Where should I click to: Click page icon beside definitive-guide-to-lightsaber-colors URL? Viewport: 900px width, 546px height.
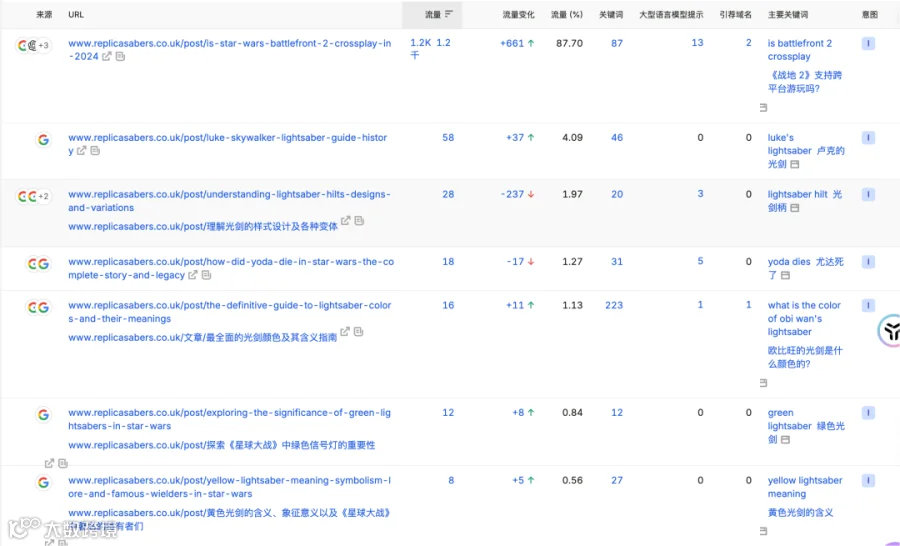(x=359, y=331)
